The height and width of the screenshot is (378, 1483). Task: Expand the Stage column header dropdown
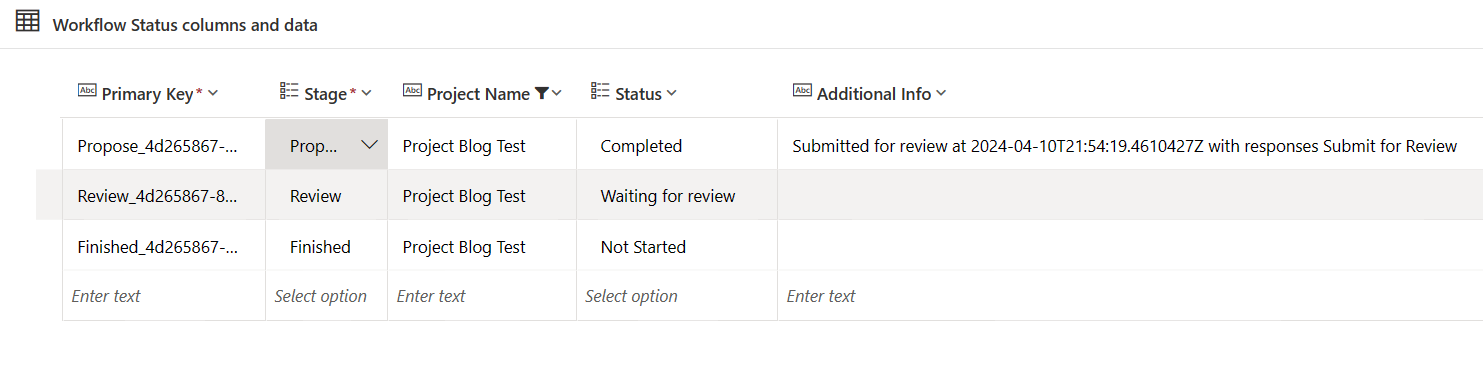pyautogui.click(x=366, y=93)
